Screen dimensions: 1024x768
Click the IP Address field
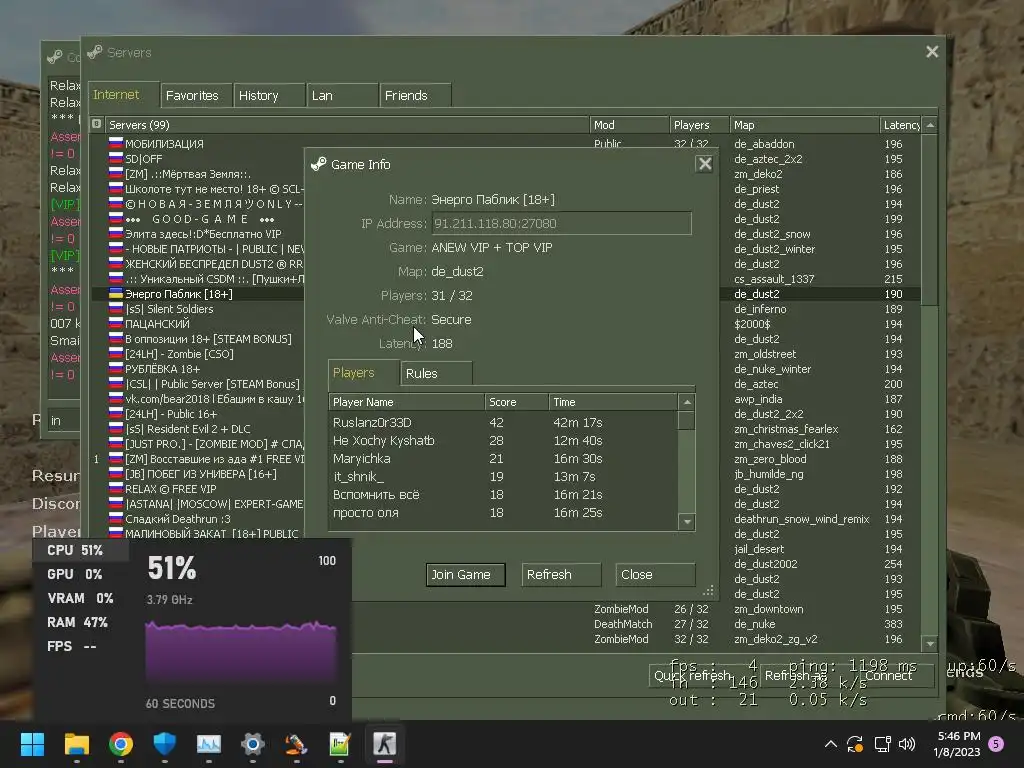[561, 223]
